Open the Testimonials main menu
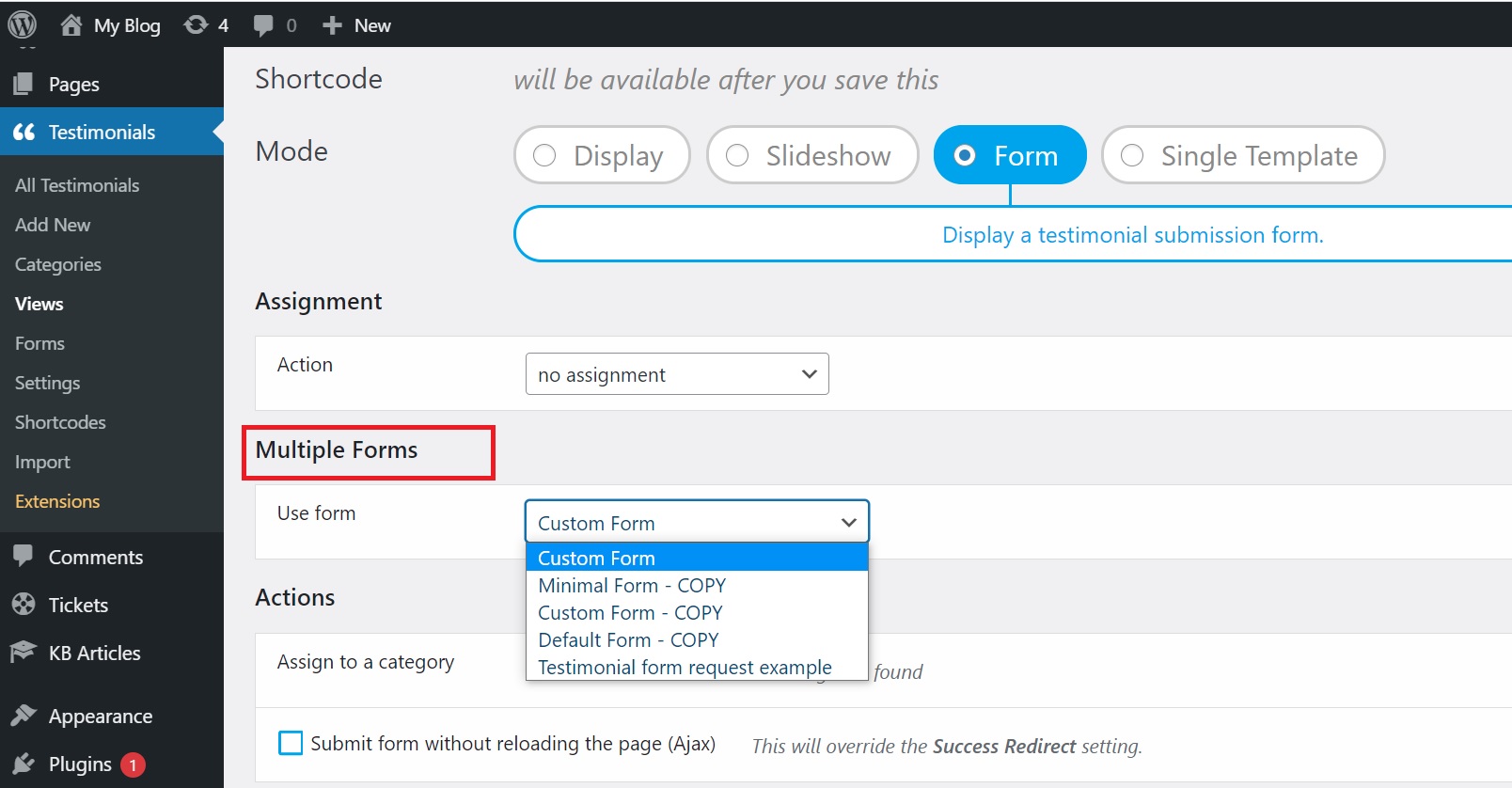The width and height of the screenshot is (1512, 788). tap(112, 132)
